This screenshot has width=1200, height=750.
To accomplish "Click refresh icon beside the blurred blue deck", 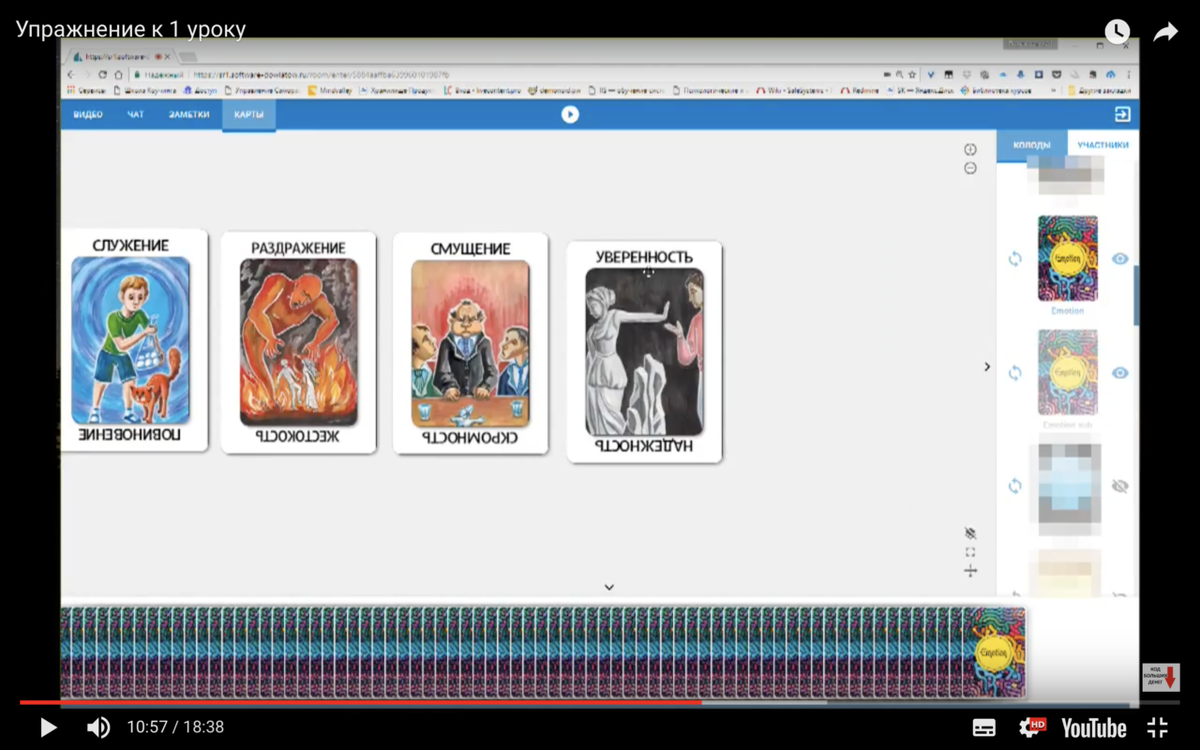I will pyautogui.click(x=1015, y=486).
